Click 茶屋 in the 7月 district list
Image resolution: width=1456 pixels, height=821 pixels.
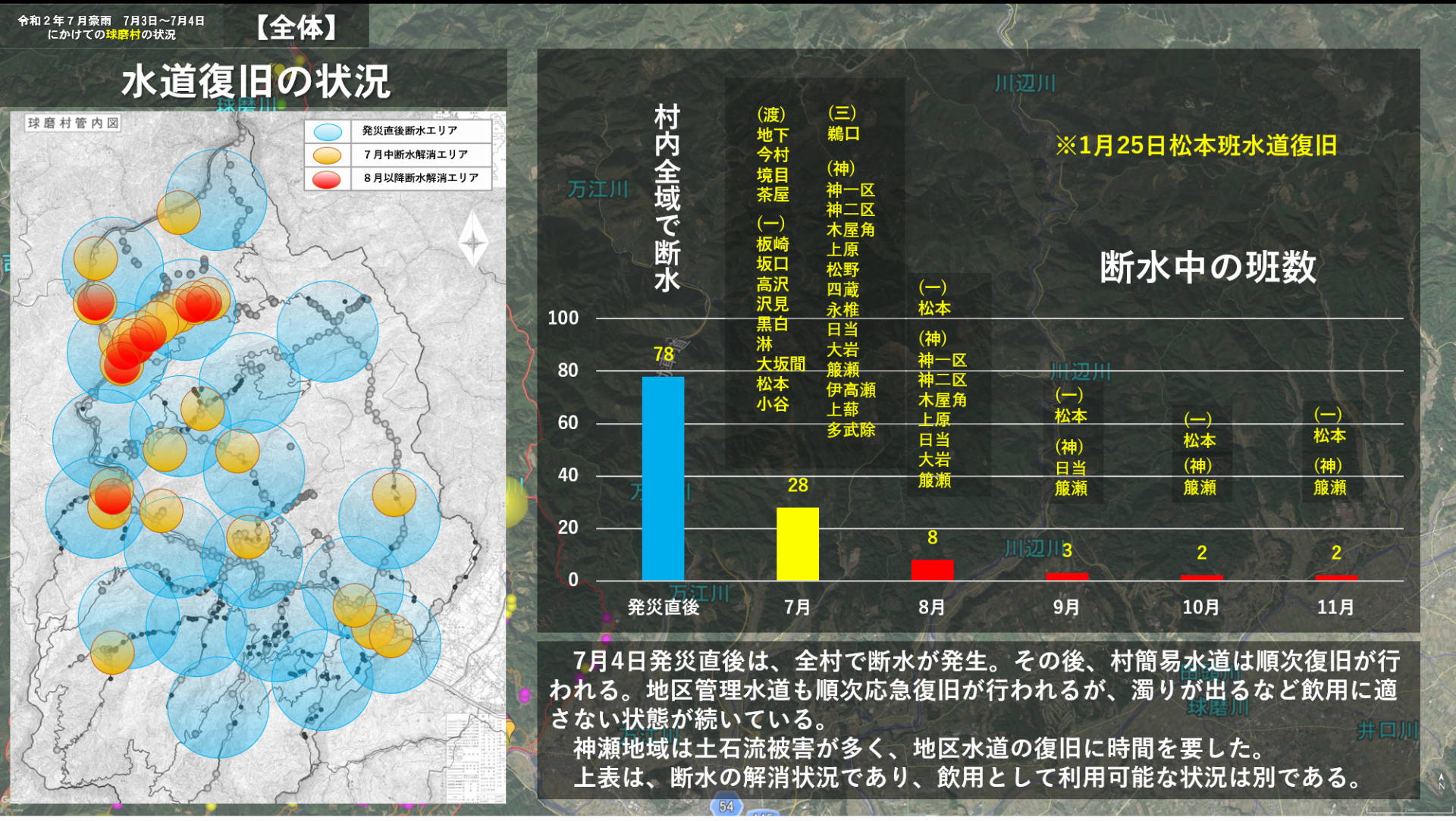pos(773,195)
